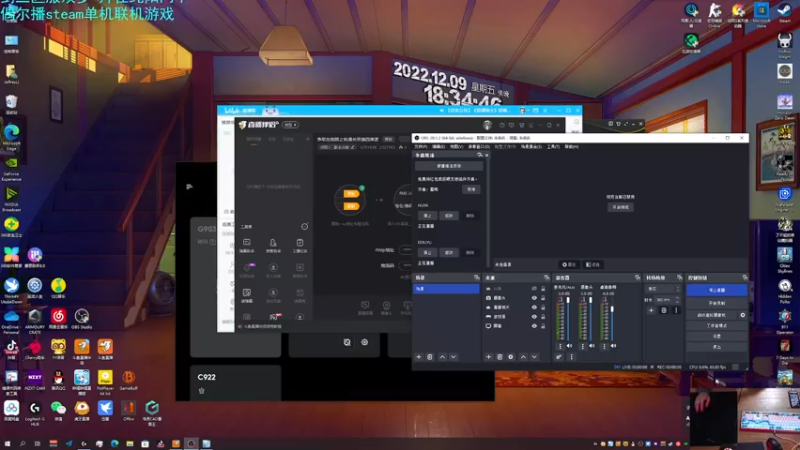Toggle visibility of the game capture source
This screenshot has width=800, height=450.
pos(534,316)
